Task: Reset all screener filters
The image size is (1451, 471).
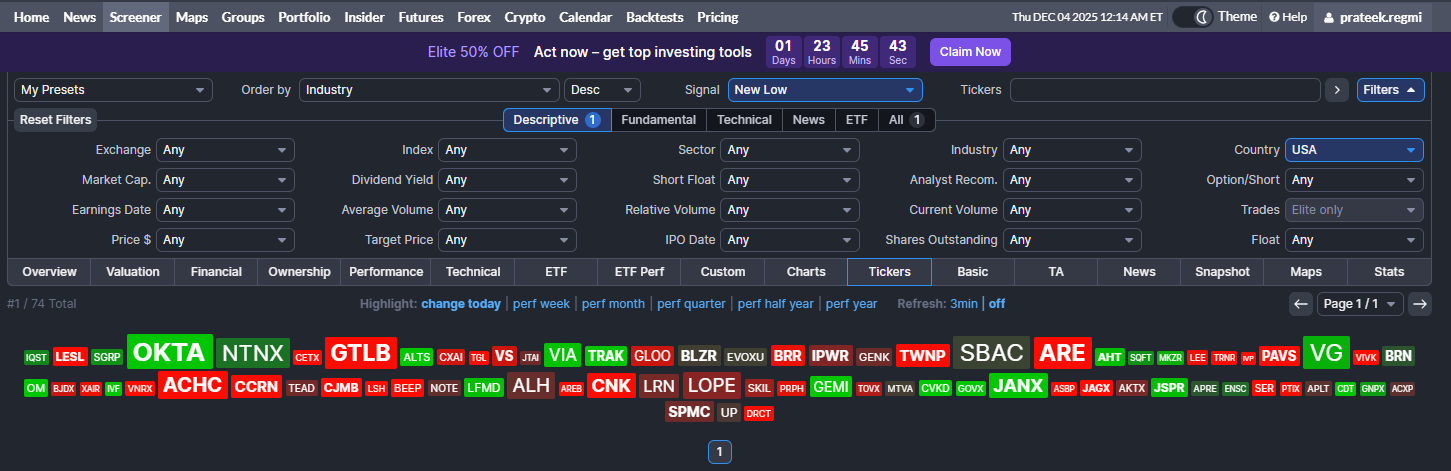Action: pos(56,120)
